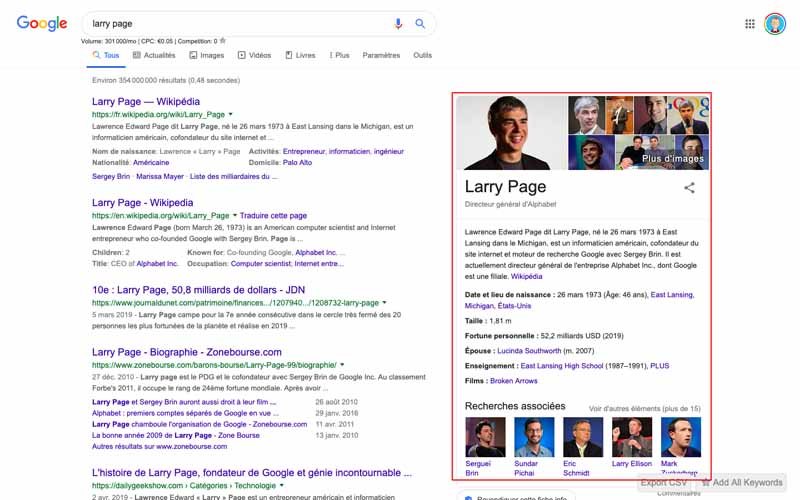The width and height of the screenshot is (800, 500).
Task: Open Sergueï Brin related search thumbnail
Action: coord(485,437)
